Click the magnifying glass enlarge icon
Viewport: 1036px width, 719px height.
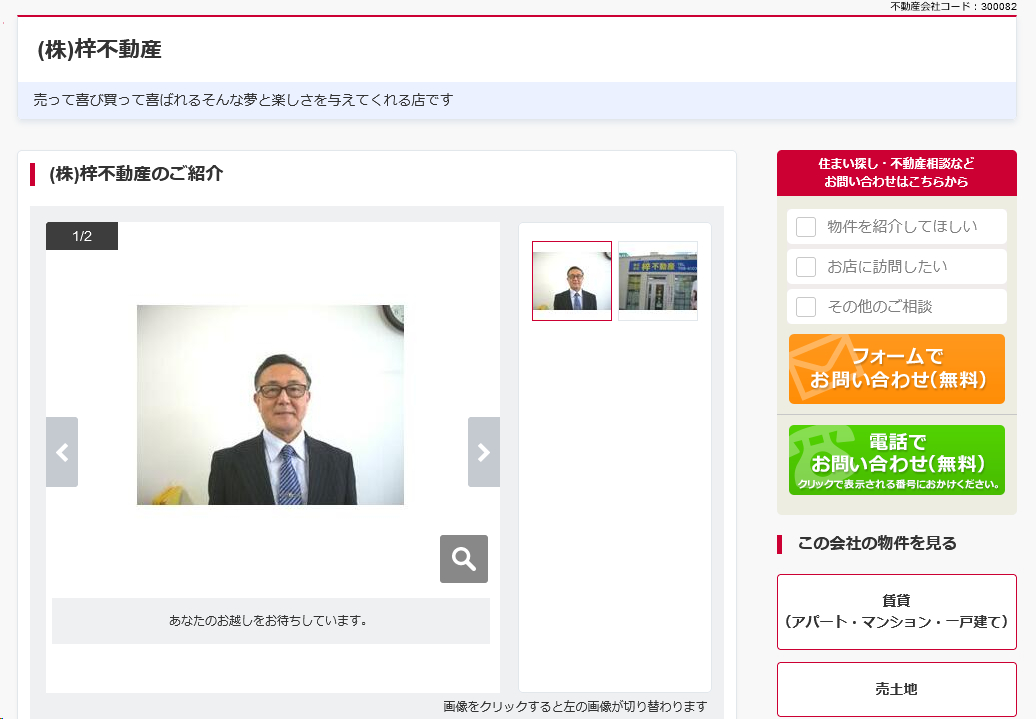click(464, 559)
